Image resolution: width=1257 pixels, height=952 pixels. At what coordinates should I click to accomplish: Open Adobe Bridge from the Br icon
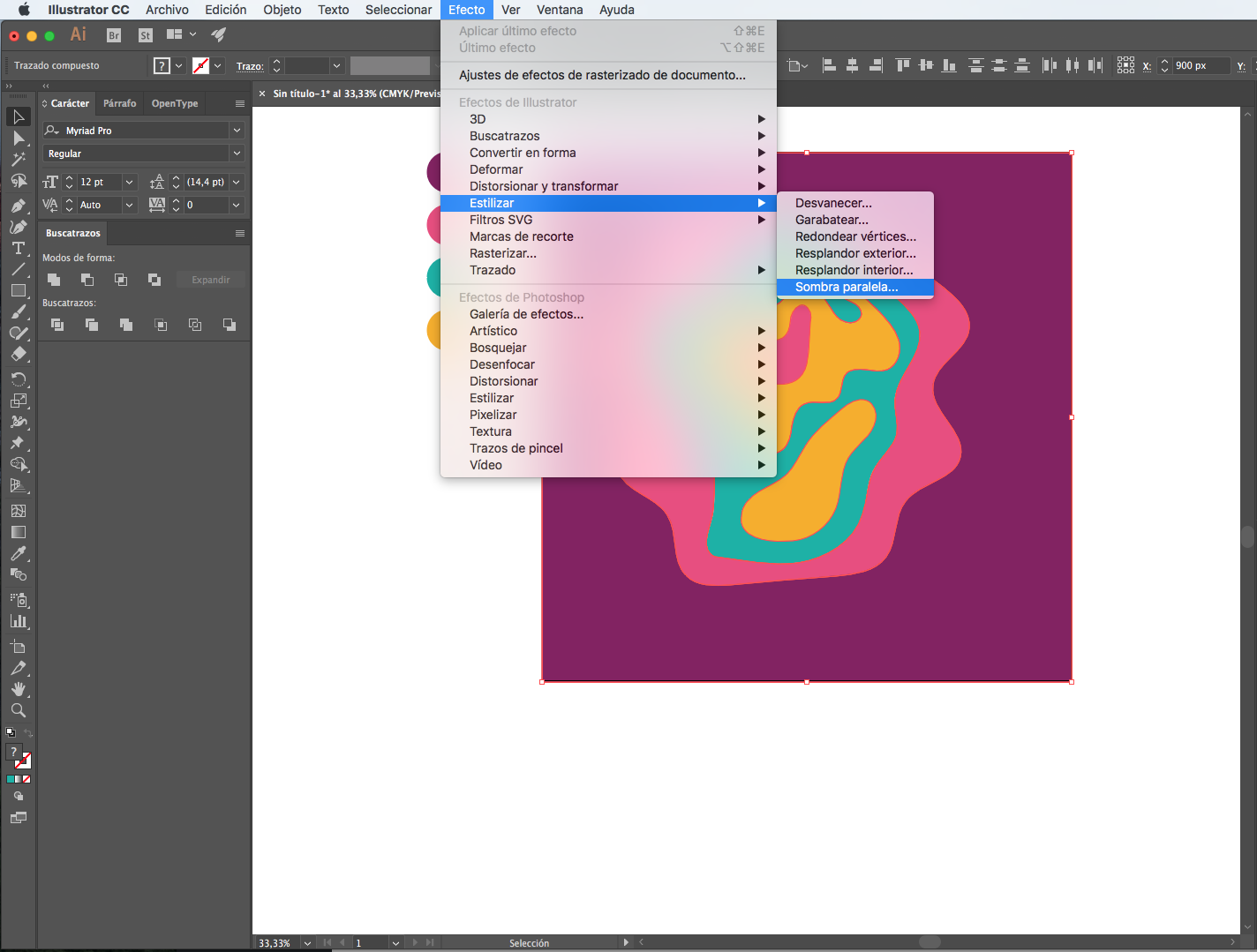[113, 35]
